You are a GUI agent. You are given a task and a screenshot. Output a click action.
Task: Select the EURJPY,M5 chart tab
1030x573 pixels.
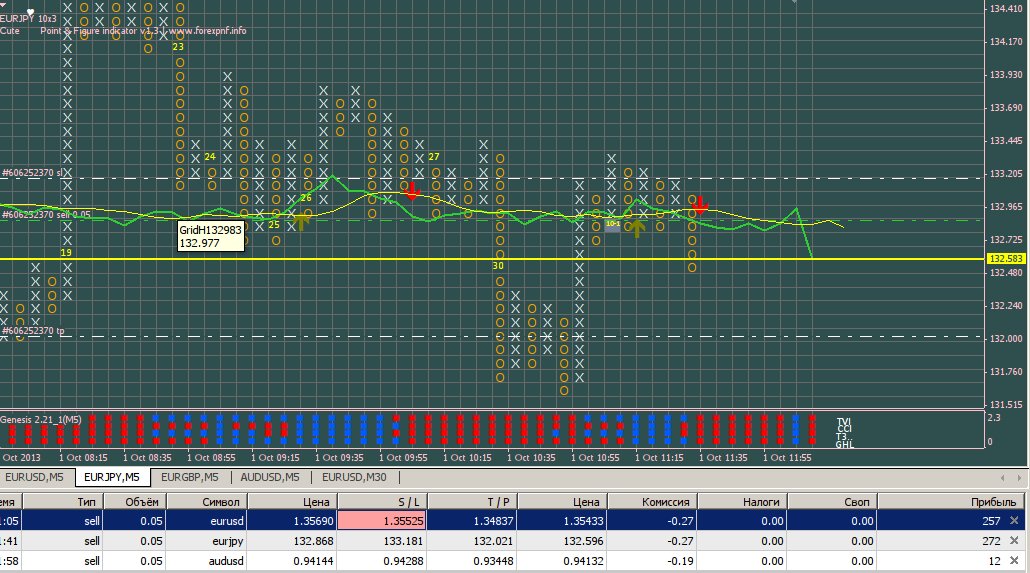(x=112, y=477)
